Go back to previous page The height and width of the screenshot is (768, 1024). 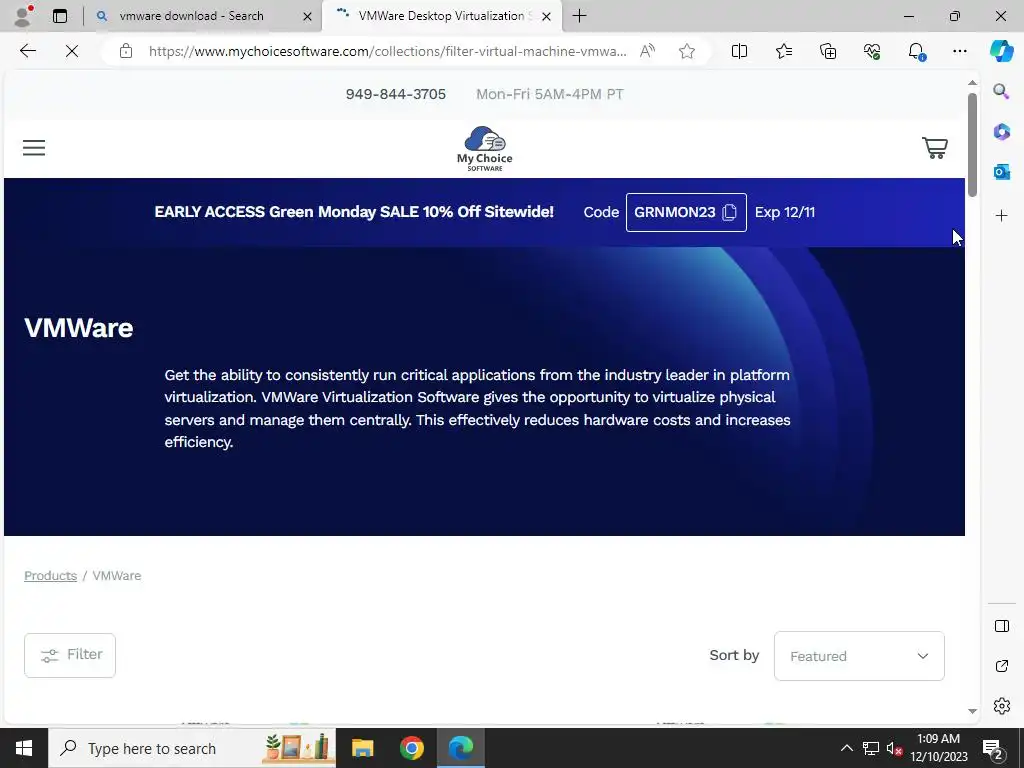click(27, 51)
